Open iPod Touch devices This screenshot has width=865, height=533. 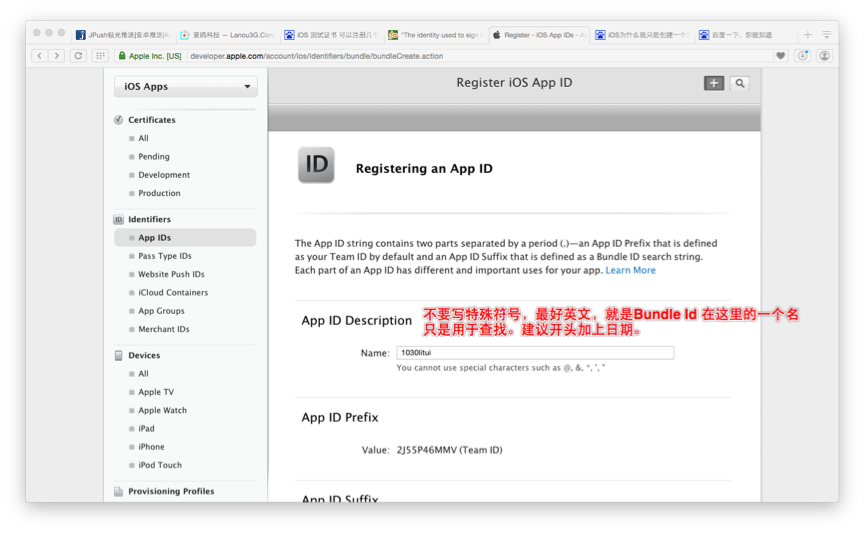click(x=160, y=465)
